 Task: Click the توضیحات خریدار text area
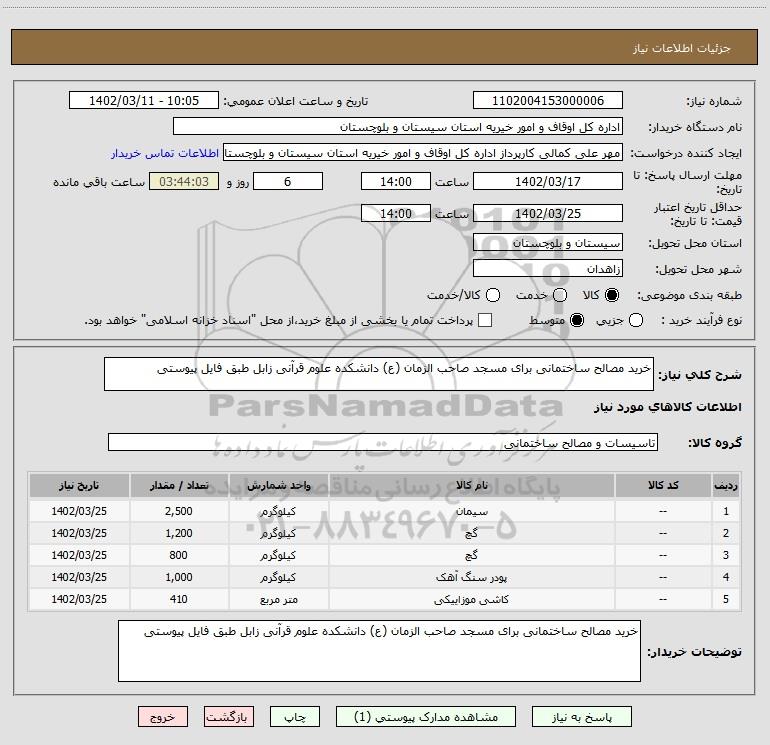pyautogui.click(x=379, y=651)
